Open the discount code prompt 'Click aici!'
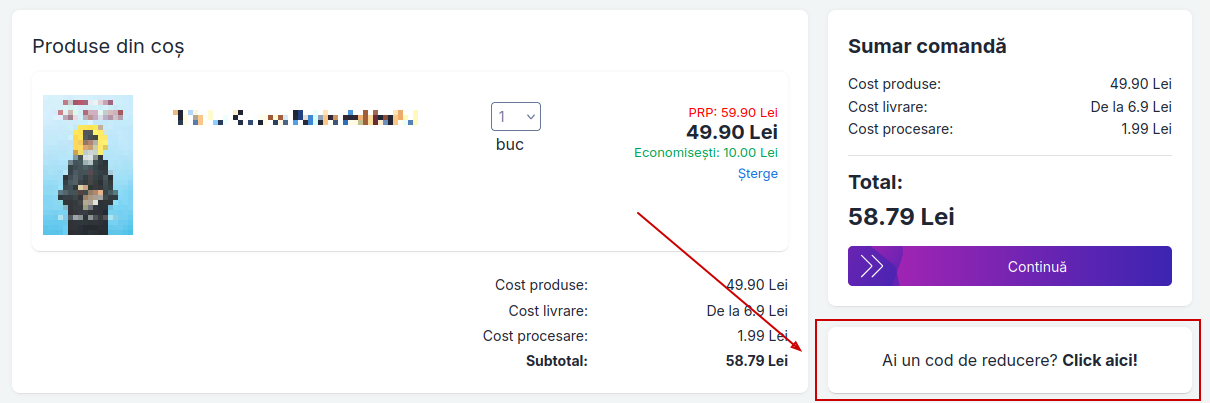The height and width of the screenshot is (403, 1210). click(x=1100, y=360)
